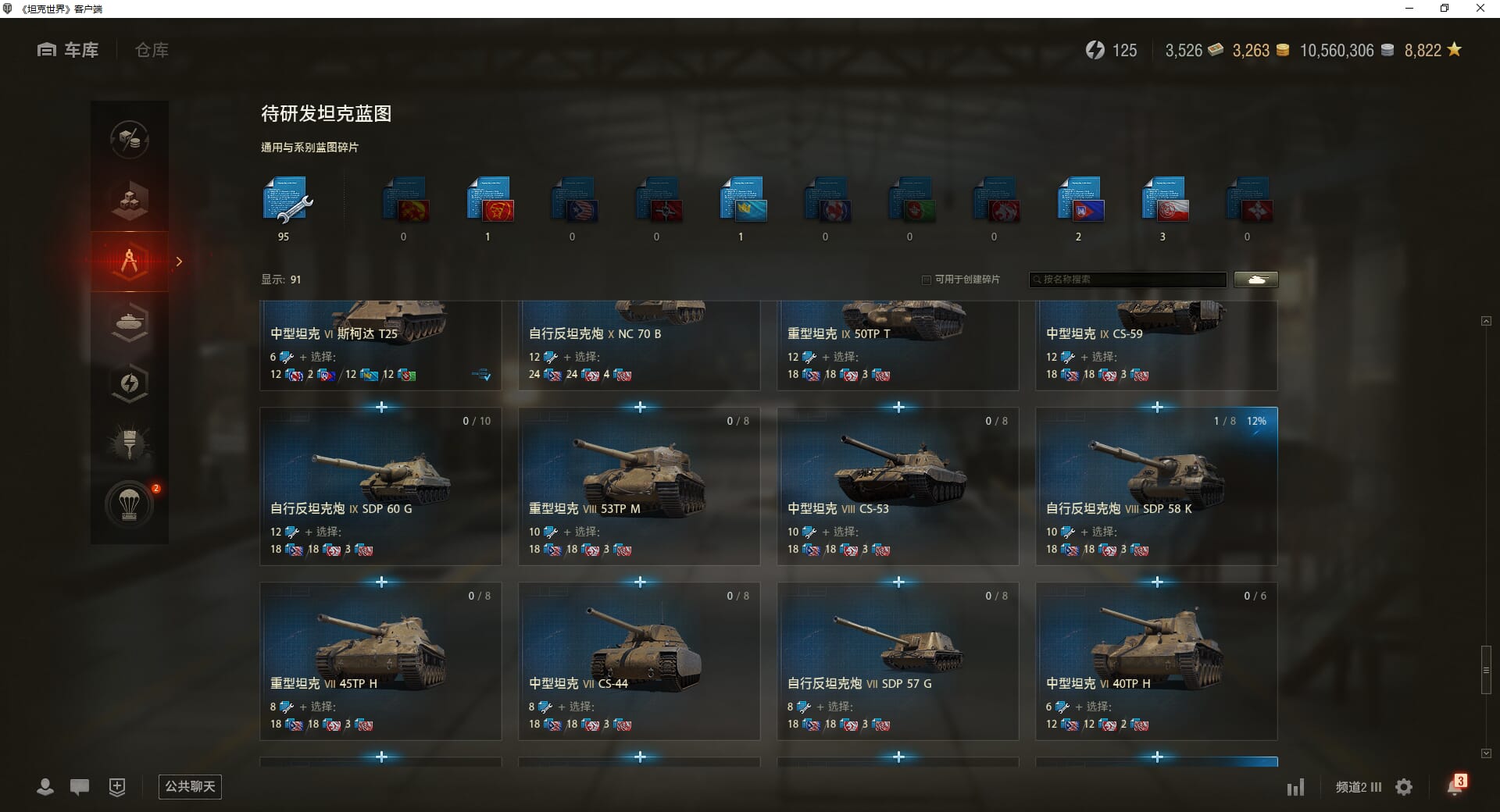
Task: Click the notification bell with 3 badge
Action: click(1456, 785)
